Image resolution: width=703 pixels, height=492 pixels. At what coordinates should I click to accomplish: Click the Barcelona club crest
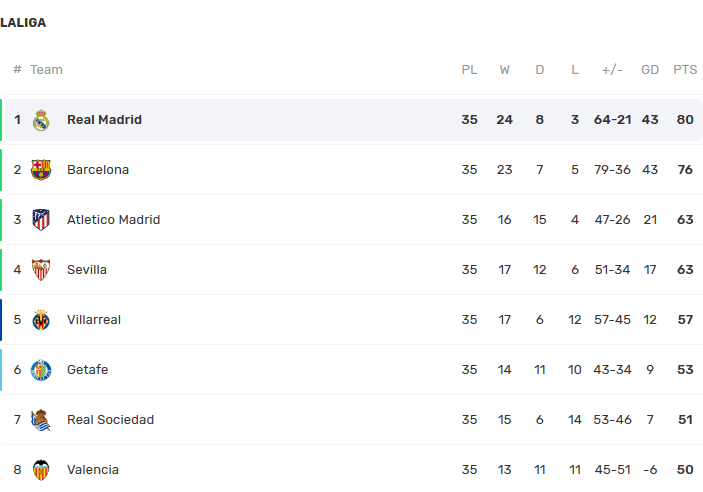pyautogui.click(x=41, y=170)
